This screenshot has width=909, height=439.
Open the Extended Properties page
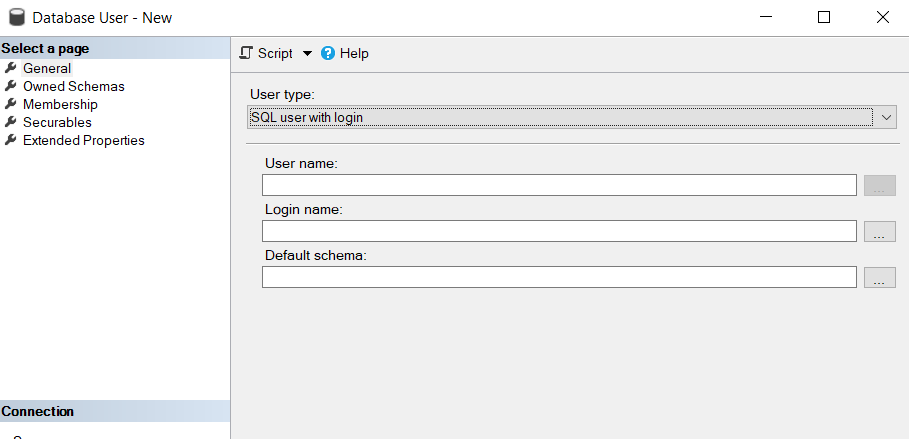[x=83, y=140]
